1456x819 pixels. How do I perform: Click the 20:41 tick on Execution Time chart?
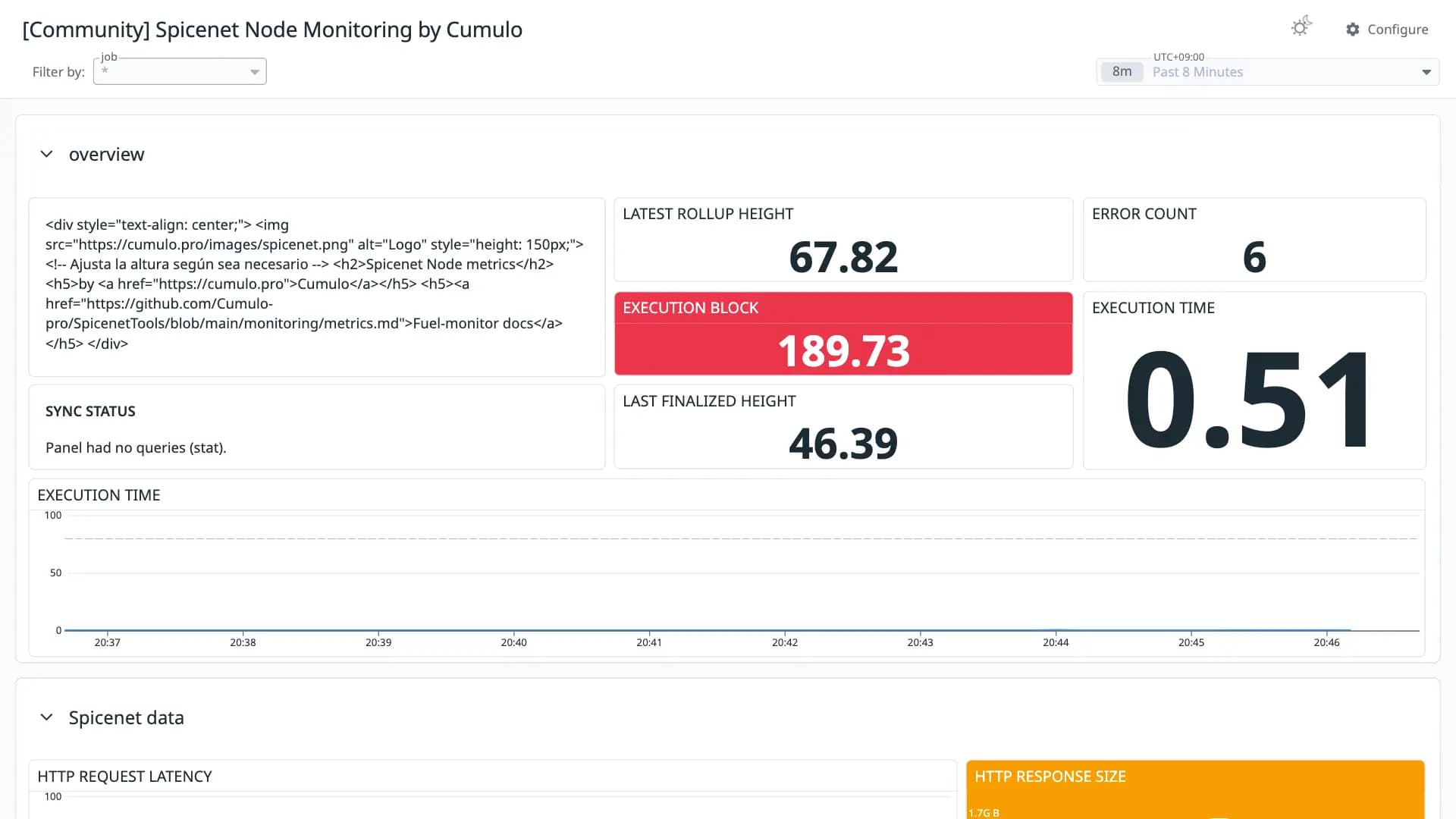[649, 642]
